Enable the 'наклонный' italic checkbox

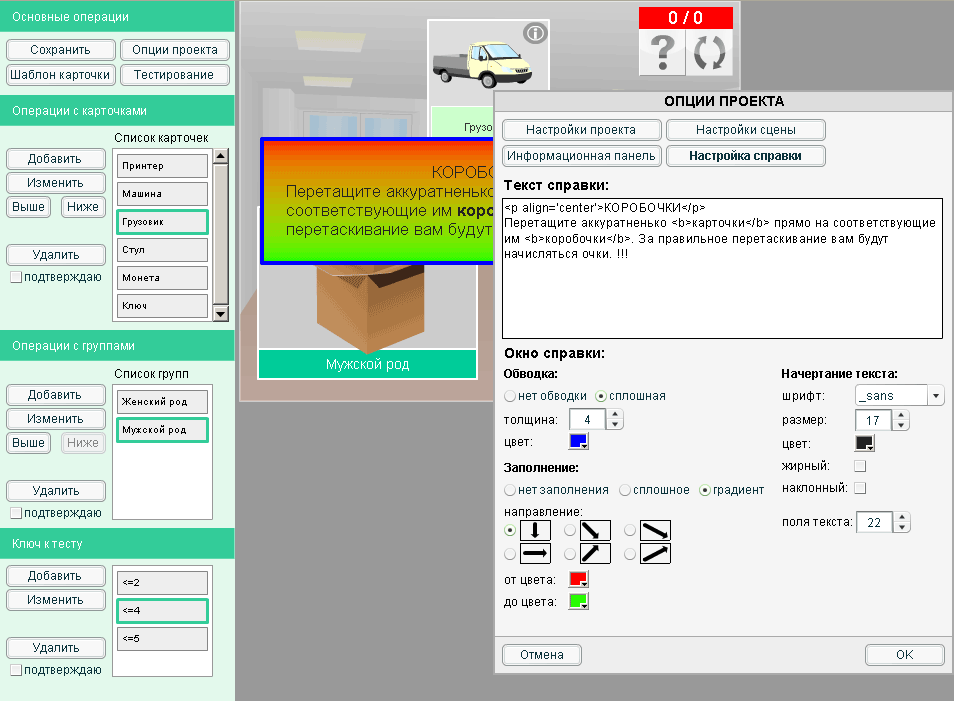coord(860,488)
